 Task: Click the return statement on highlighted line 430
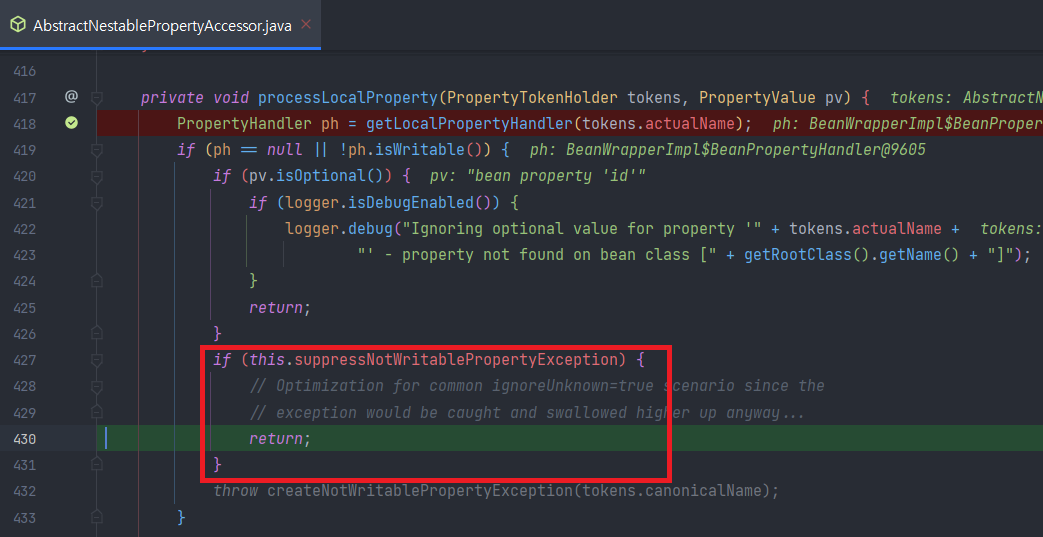coord(280,439)
